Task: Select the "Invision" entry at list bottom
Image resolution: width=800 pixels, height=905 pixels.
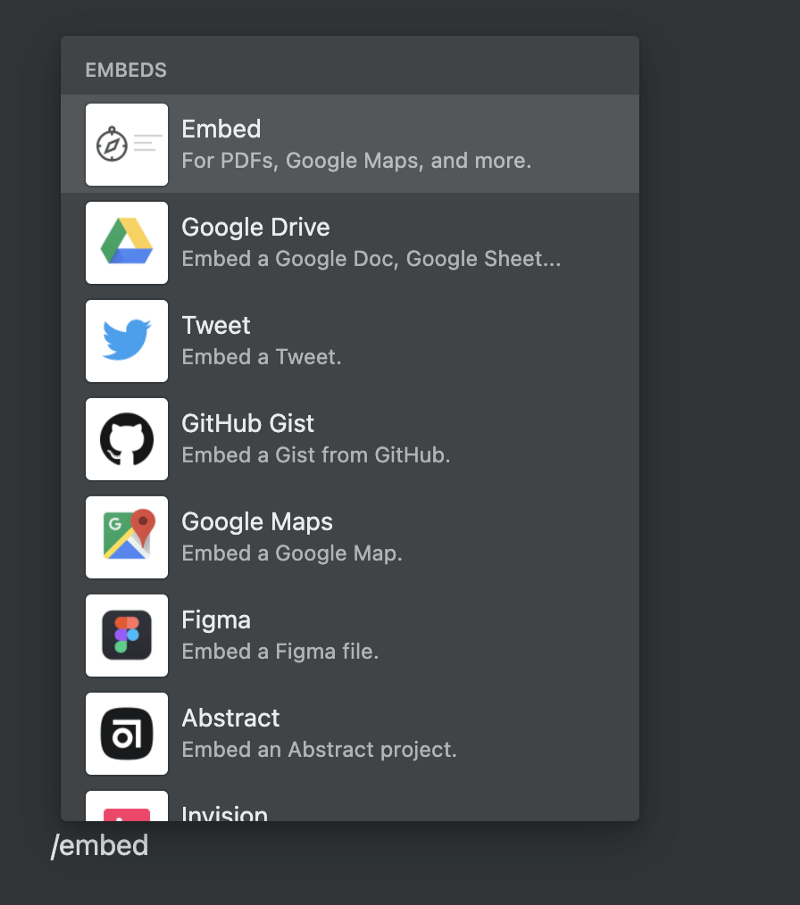Action: (x=224, y=812)
